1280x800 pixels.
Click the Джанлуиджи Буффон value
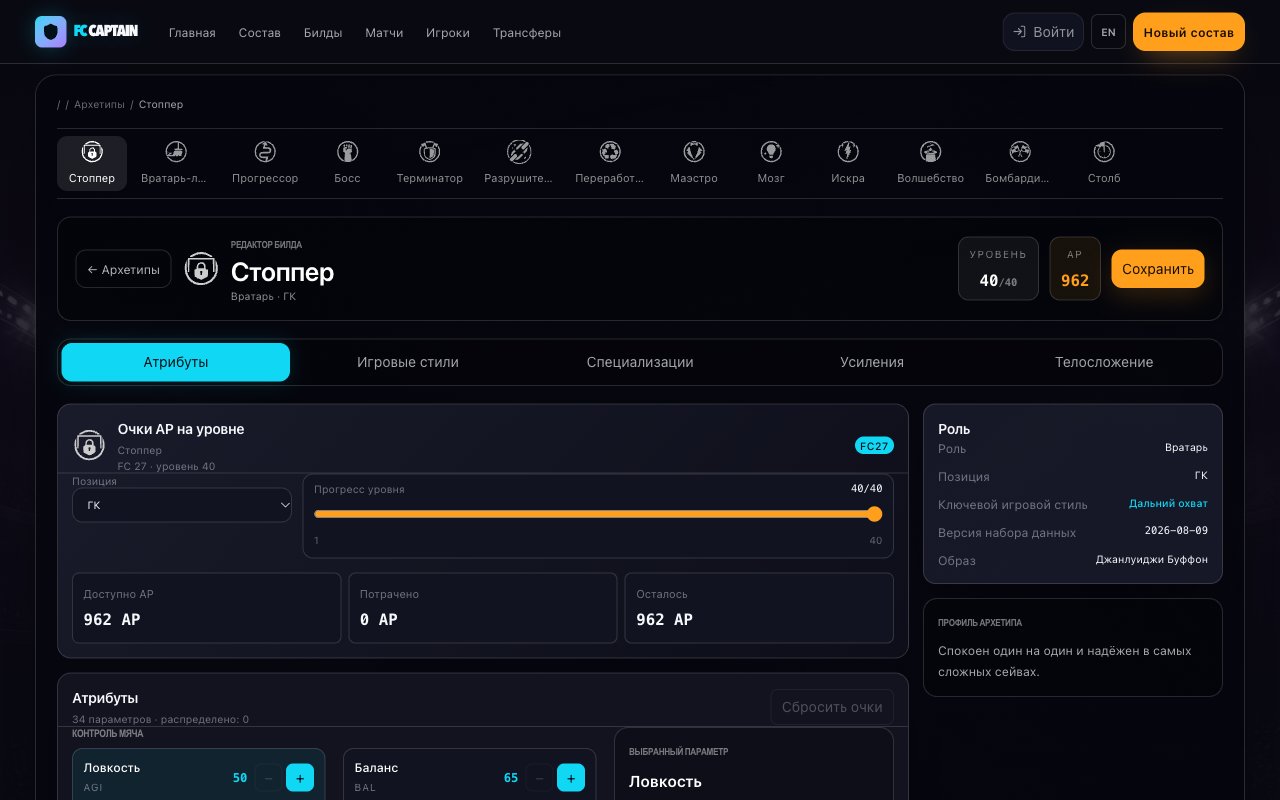(1152, 560)
